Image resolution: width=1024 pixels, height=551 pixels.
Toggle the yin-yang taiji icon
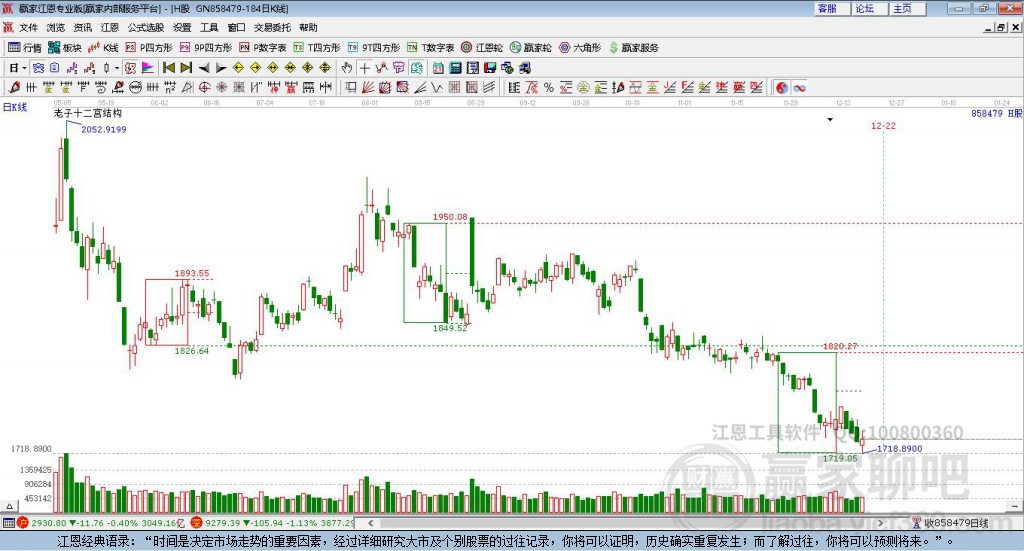[782, 87]
